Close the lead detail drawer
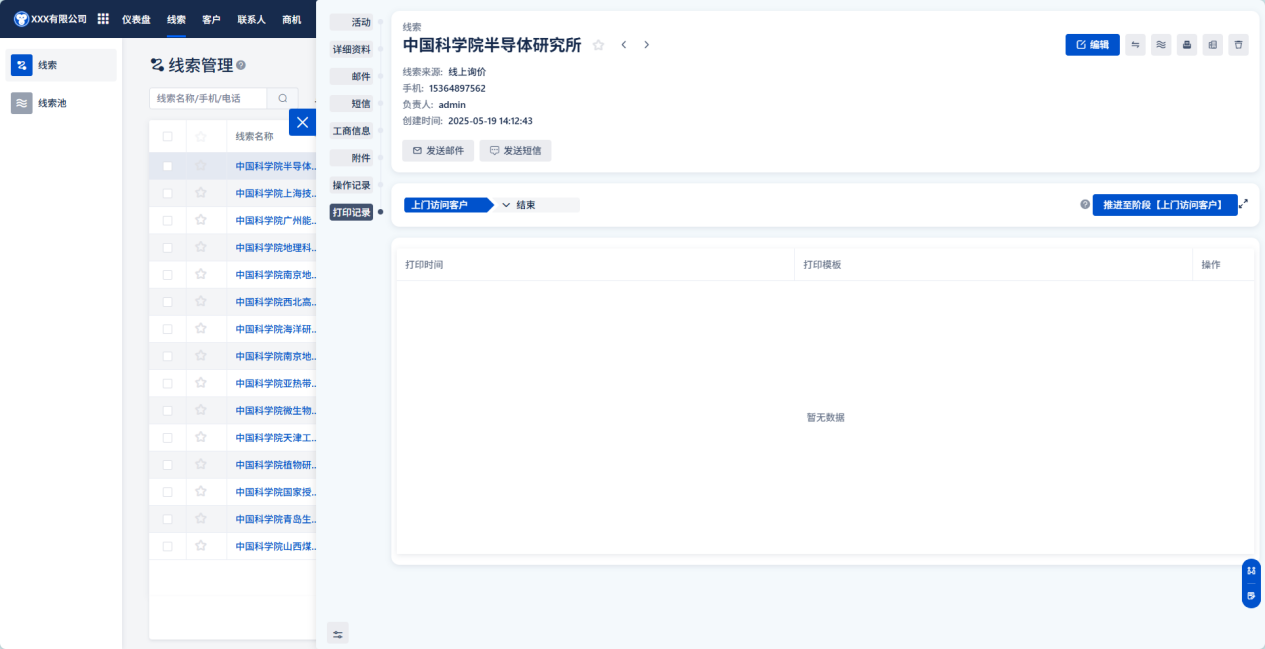The height and width of the screenshot is (649, 1265). click(302, 122)
